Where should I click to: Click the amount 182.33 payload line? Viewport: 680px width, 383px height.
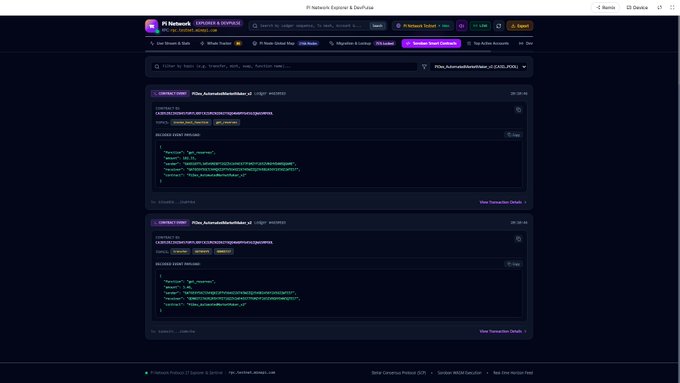[180, 158]
